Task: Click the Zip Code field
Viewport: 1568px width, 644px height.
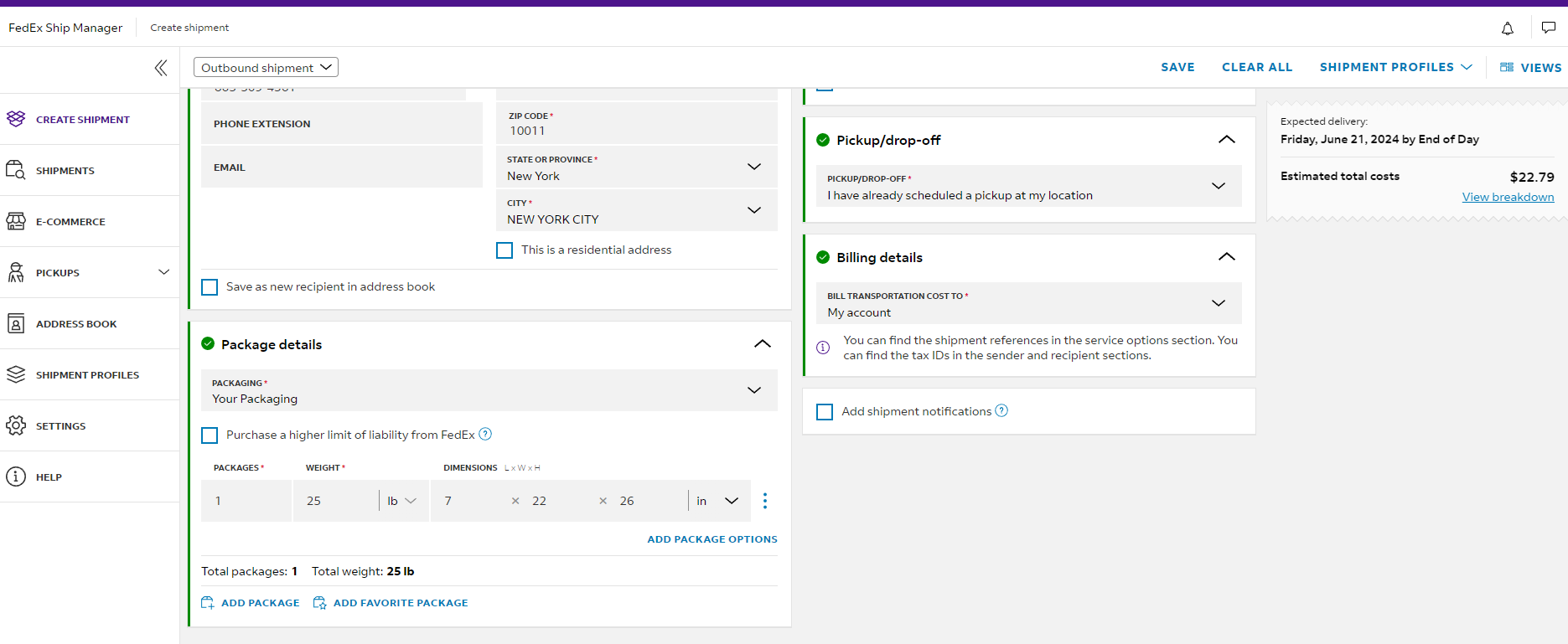Action: coord(637,123)
